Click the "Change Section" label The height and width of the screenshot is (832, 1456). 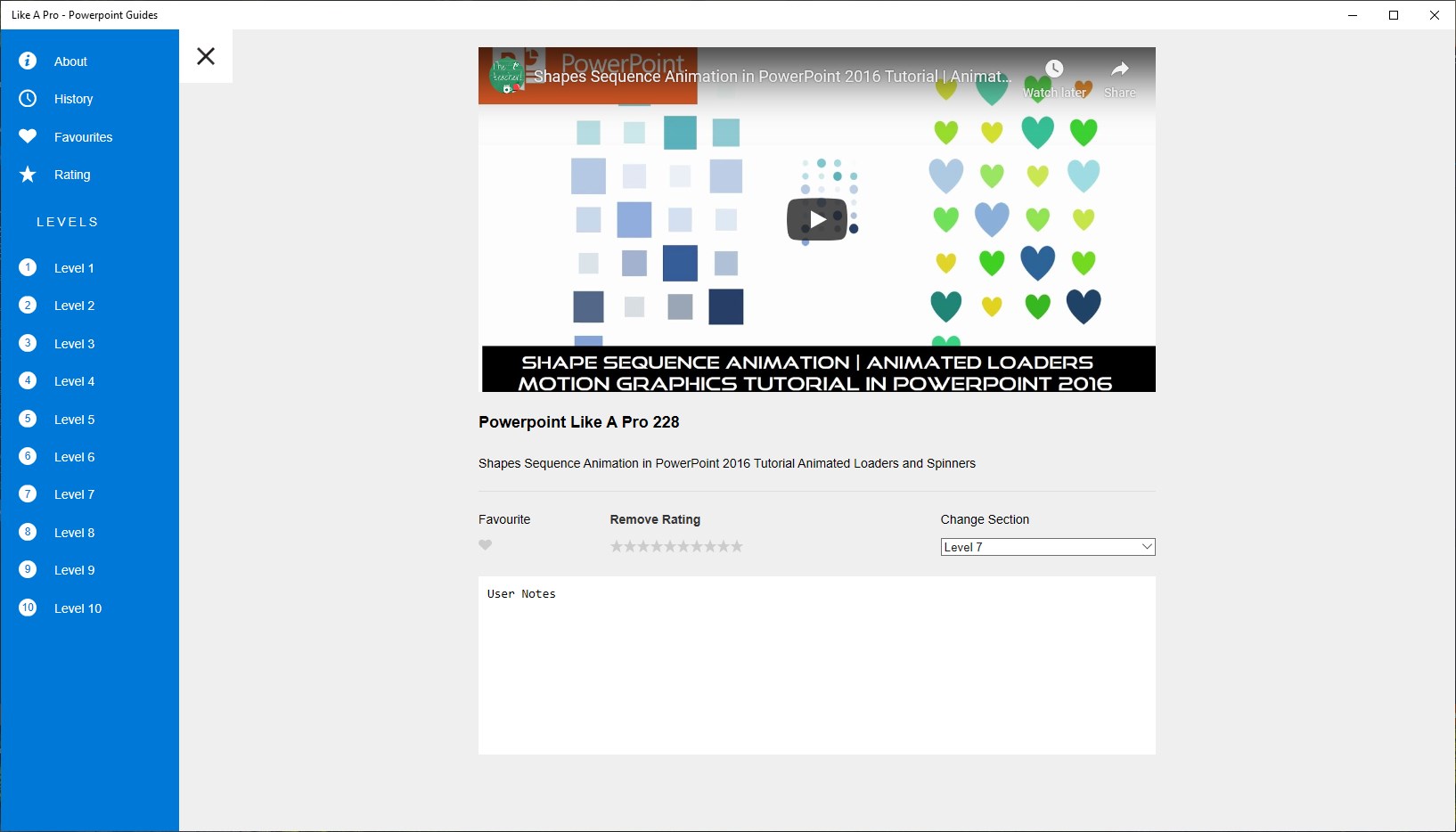point(985,519)
